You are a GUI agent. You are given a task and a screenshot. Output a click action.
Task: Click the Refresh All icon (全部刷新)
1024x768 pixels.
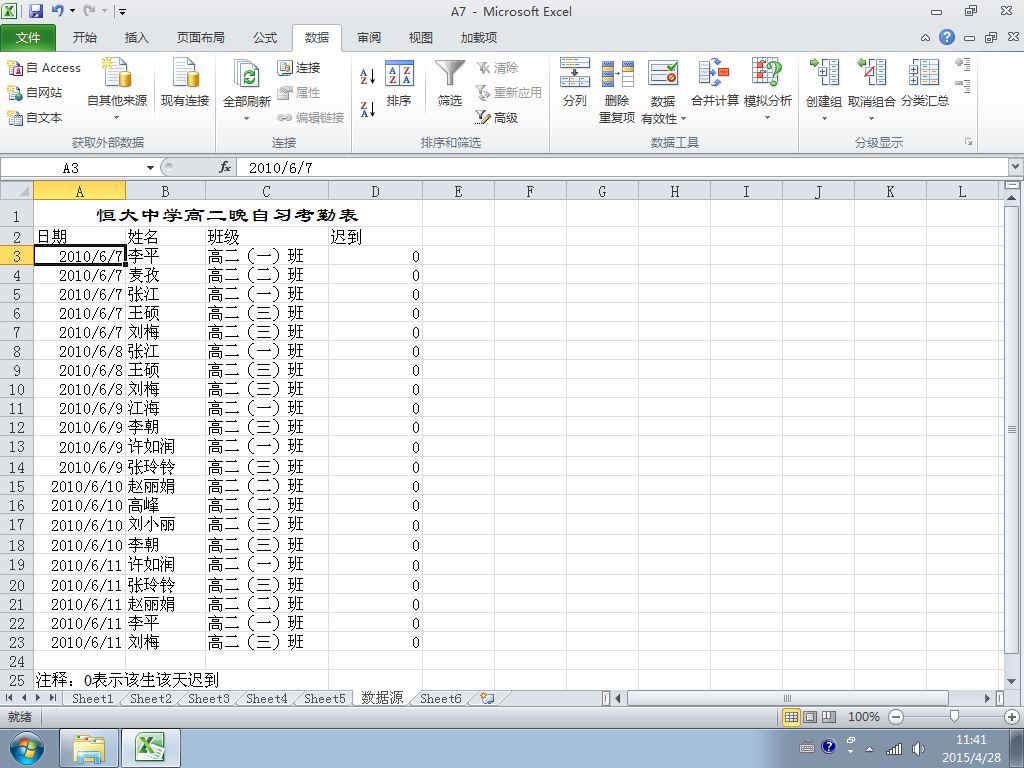click(x=247, y=75)
